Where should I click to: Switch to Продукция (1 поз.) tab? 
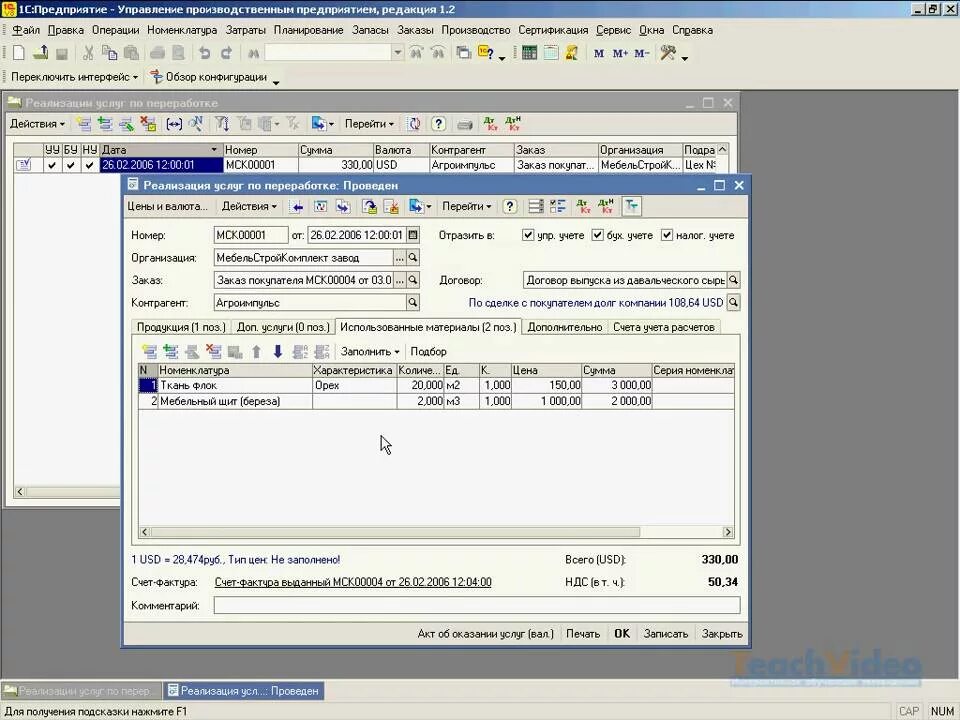181,328
